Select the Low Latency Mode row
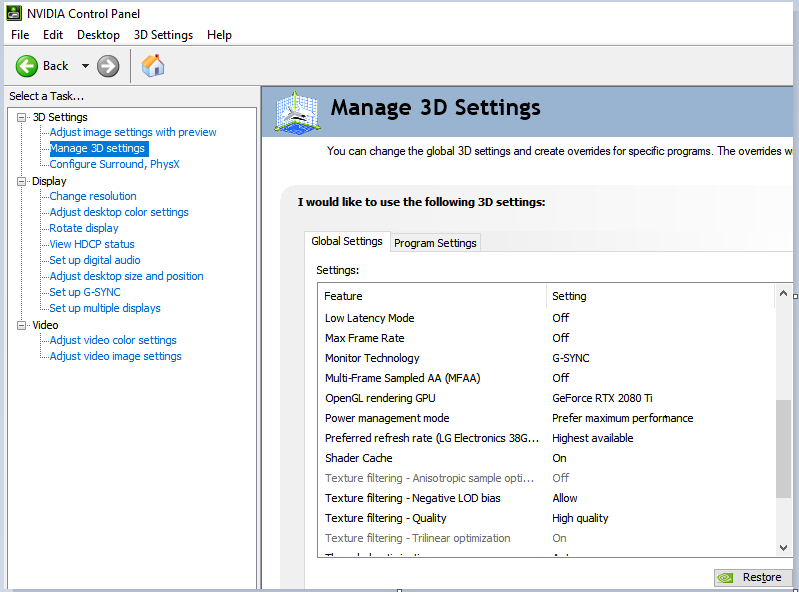Image resolution: width=799 pixels, height=592 pixels. tap(546, 318)
